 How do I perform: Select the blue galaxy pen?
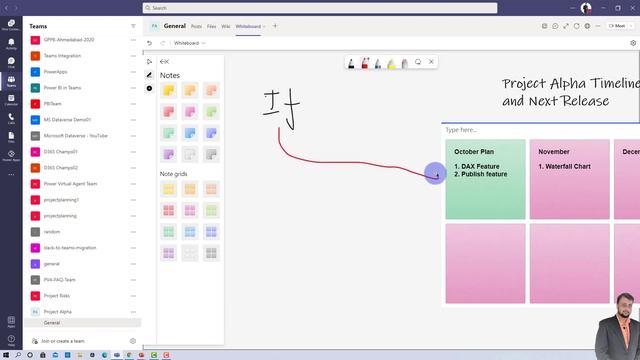pyautogui.click(x=378, y=63)
